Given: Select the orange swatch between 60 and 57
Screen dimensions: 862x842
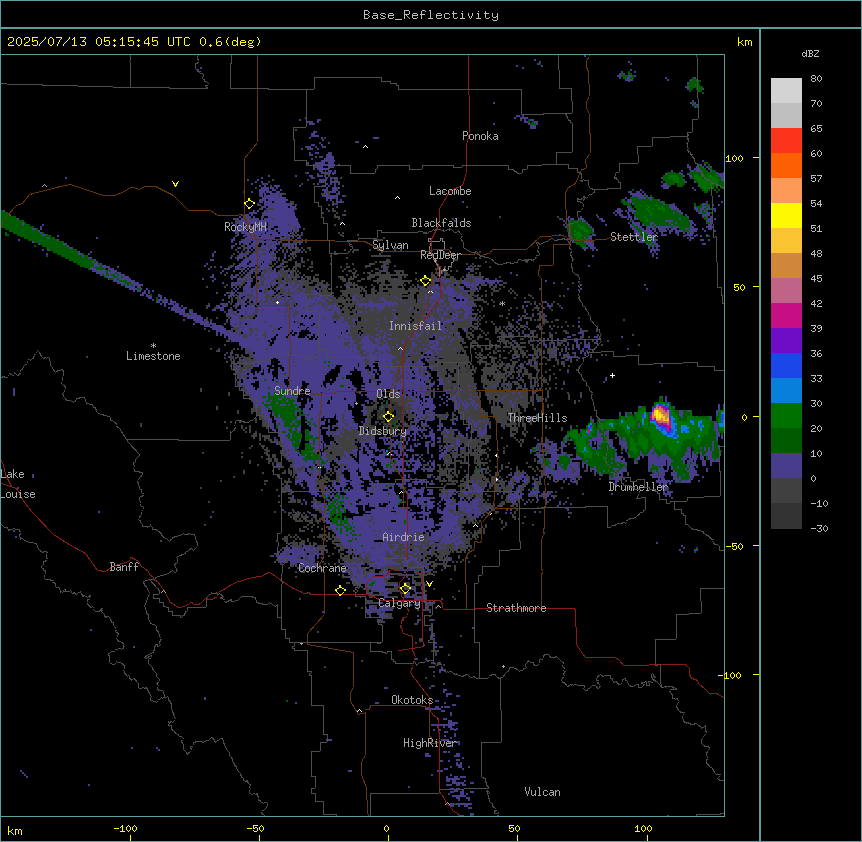Looking at the screenshot, I should [x=786, y=165].
